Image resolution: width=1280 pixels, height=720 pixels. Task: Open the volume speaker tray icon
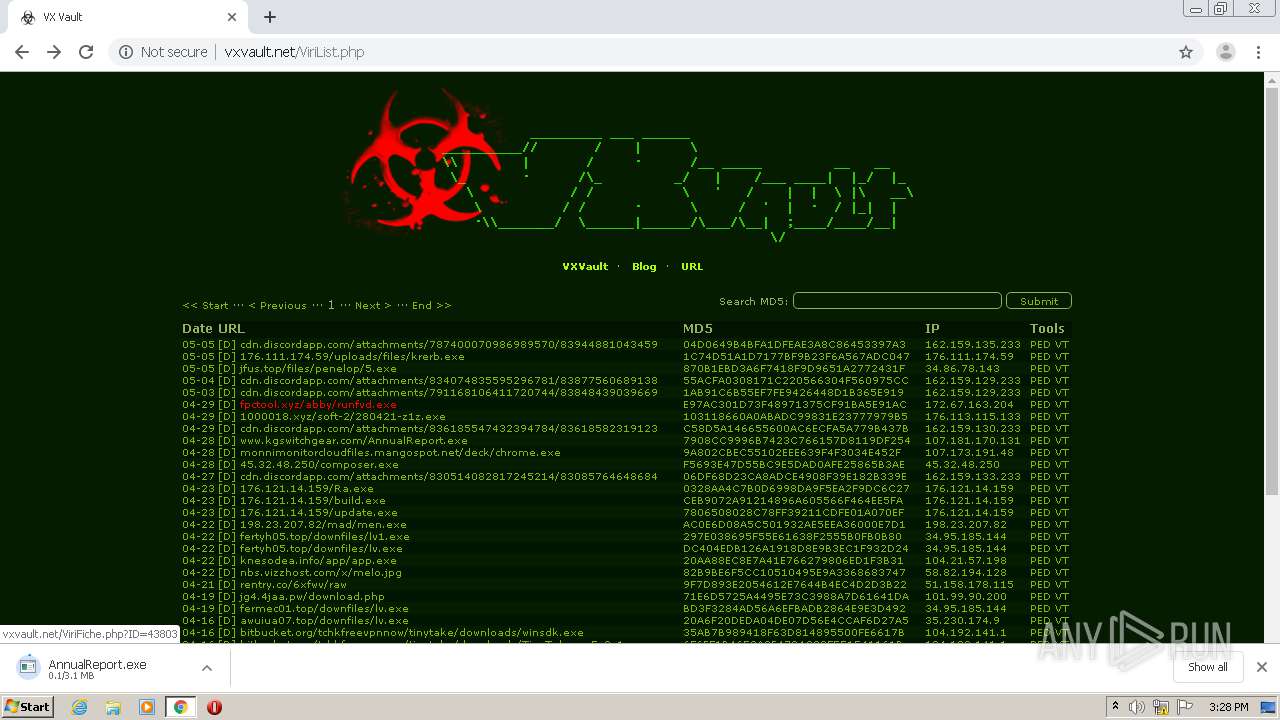(1138, 707)
